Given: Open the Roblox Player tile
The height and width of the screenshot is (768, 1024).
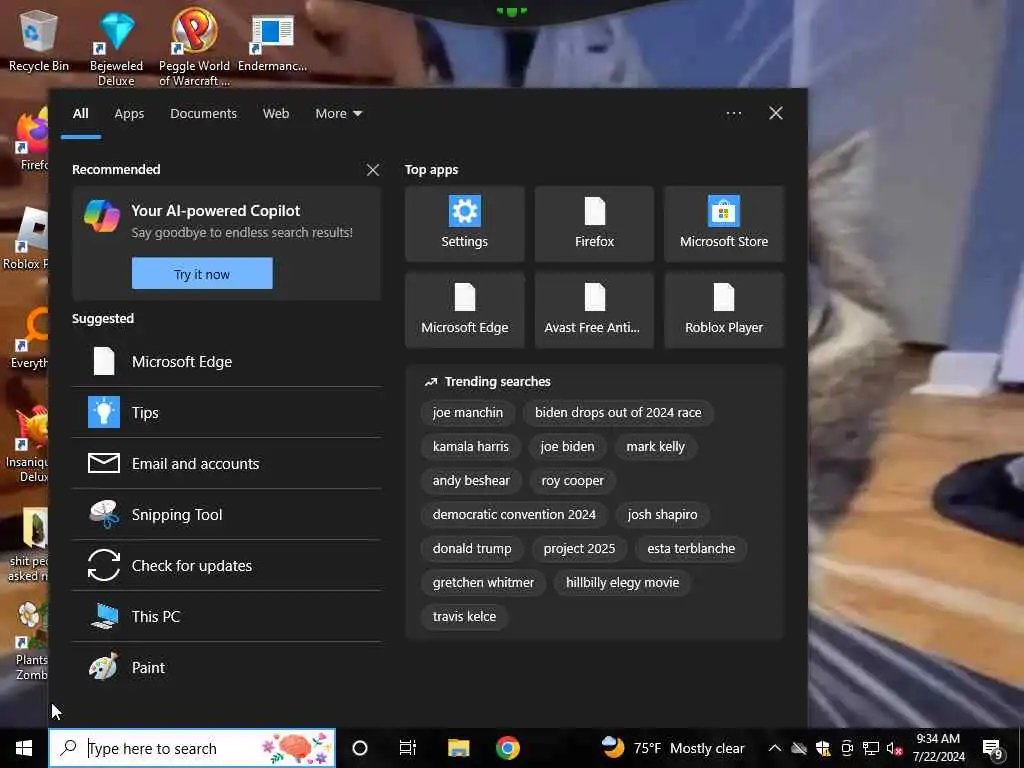Looking at the screenshot, I should [x=724, y=310].
